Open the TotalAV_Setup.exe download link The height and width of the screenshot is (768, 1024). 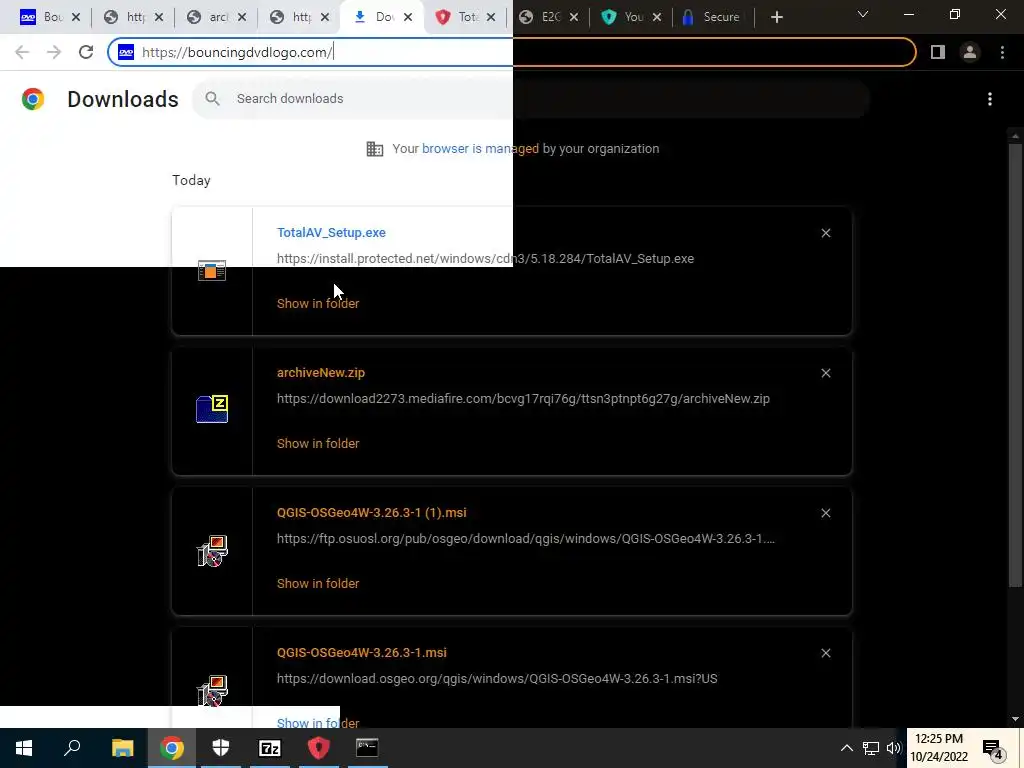(331, 232)
